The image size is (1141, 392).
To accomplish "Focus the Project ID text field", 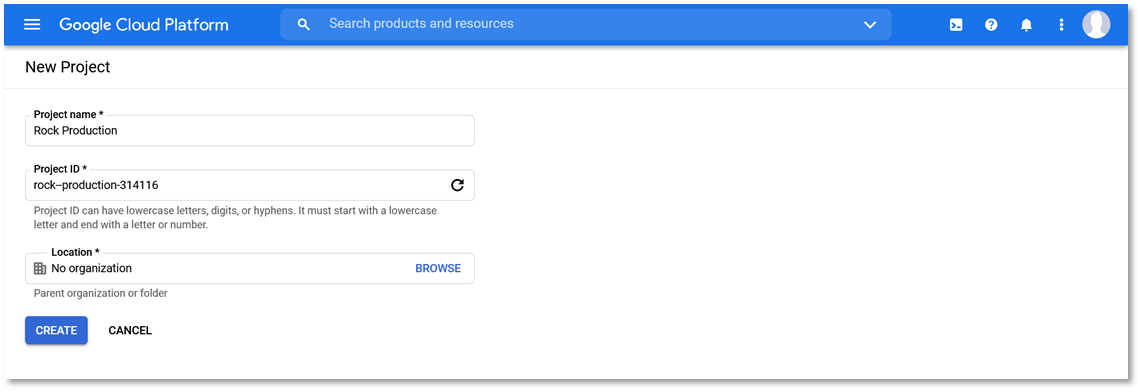I will [250, 185].
